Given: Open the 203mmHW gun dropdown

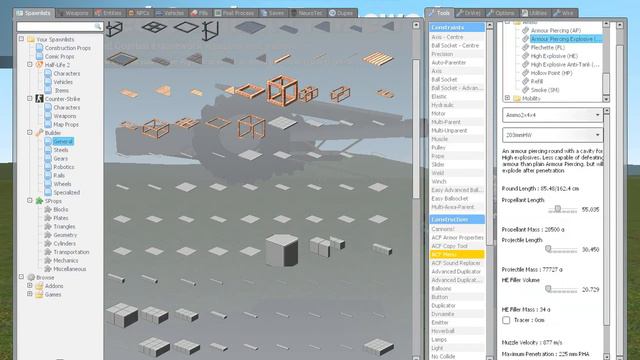Looking at the screenshot, I should 552,135.
